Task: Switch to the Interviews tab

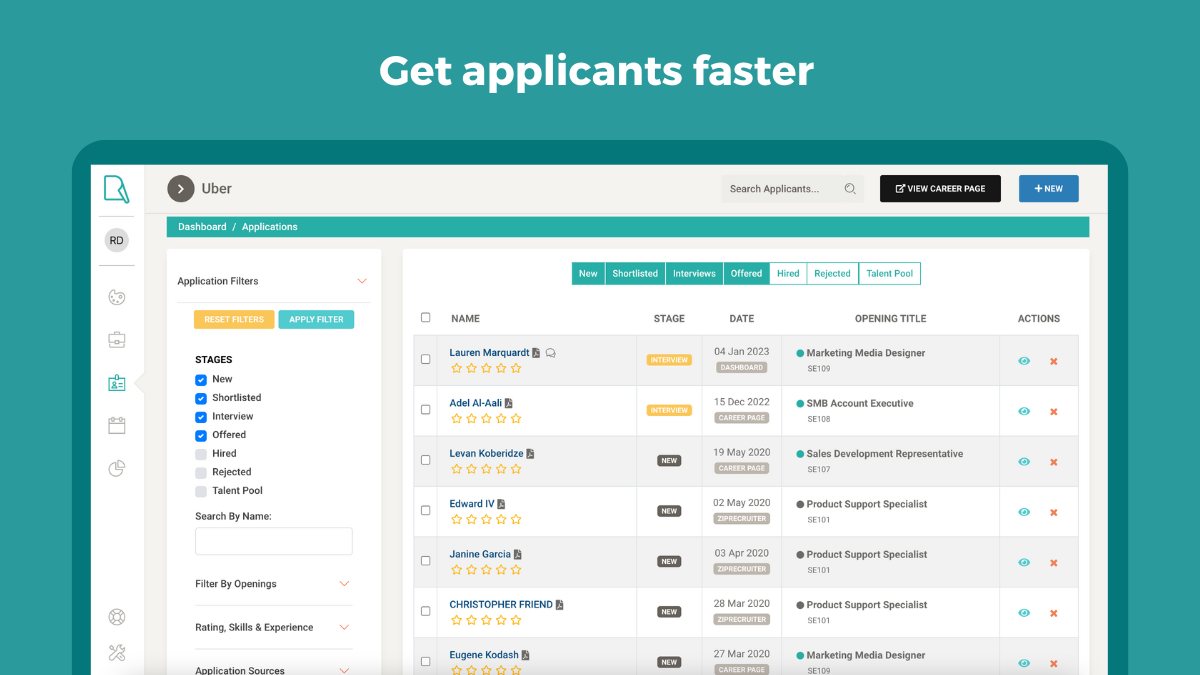Action: coord(694,273)
